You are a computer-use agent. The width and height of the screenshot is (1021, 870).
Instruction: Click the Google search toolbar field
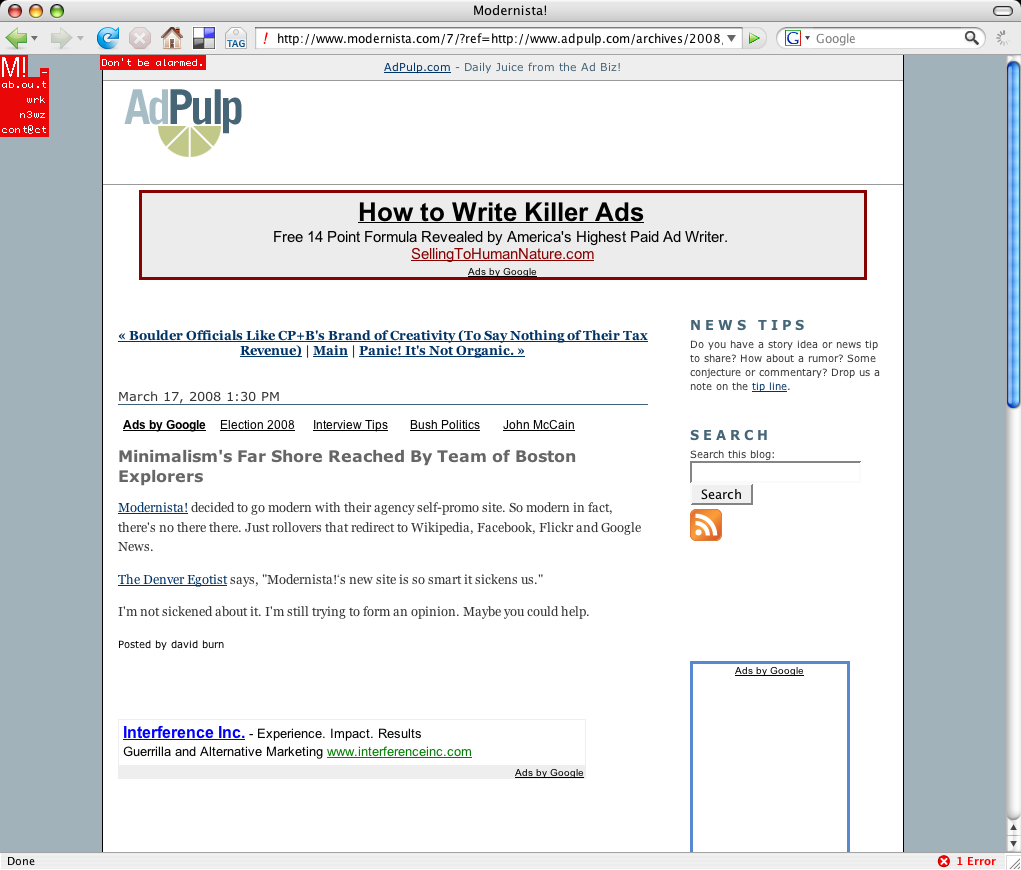(x=888, y=38)
